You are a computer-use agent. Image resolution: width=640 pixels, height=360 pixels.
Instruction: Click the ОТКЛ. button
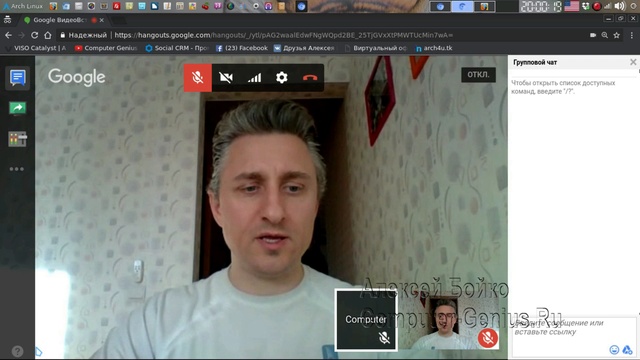478,75
